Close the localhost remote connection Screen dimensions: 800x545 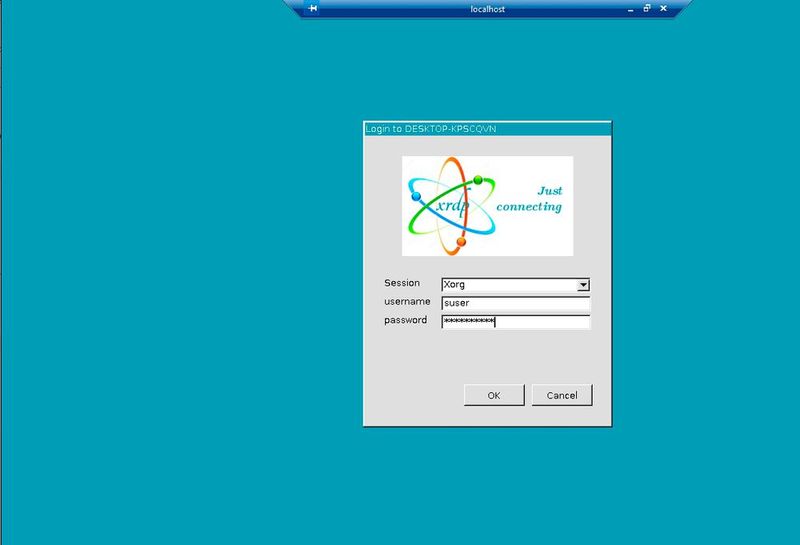click(x=663, y=8)
